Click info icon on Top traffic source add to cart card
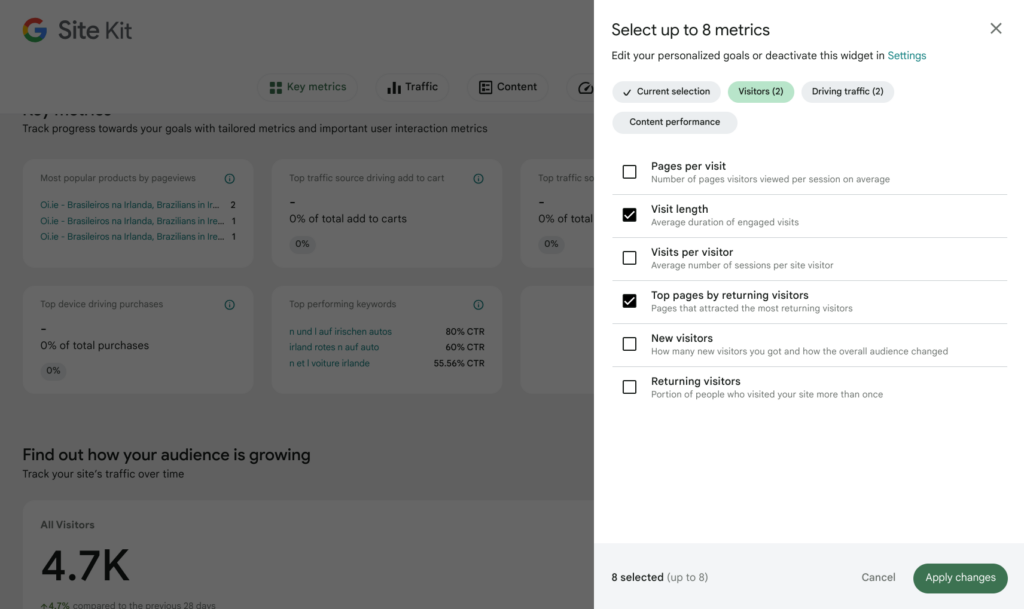Screen dimensions: 1024x609 (478, 178)
